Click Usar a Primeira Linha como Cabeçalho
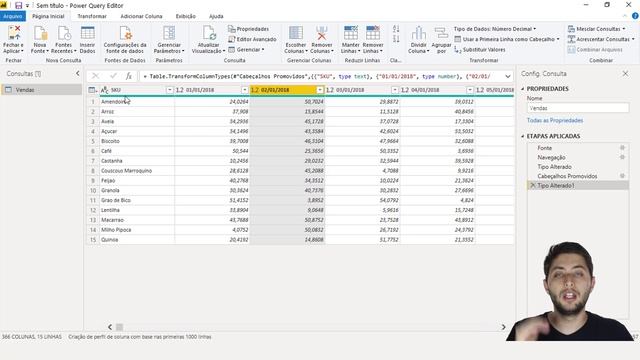This screenshot has height=360, width=640. tap(507, 39)
